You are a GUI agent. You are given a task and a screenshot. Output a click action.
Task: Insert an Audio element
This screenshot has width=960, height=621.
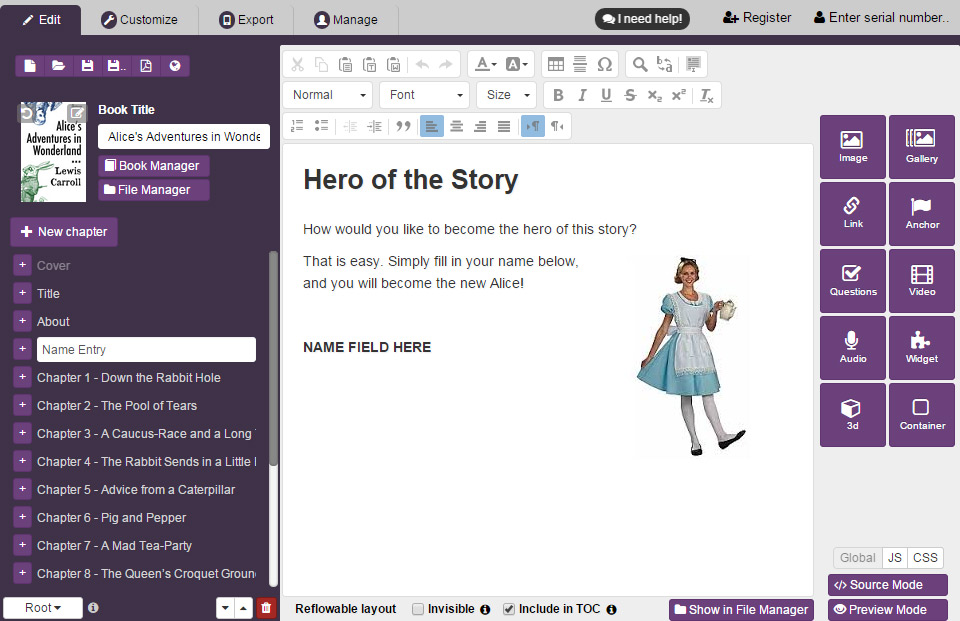[x=852, y=348]
